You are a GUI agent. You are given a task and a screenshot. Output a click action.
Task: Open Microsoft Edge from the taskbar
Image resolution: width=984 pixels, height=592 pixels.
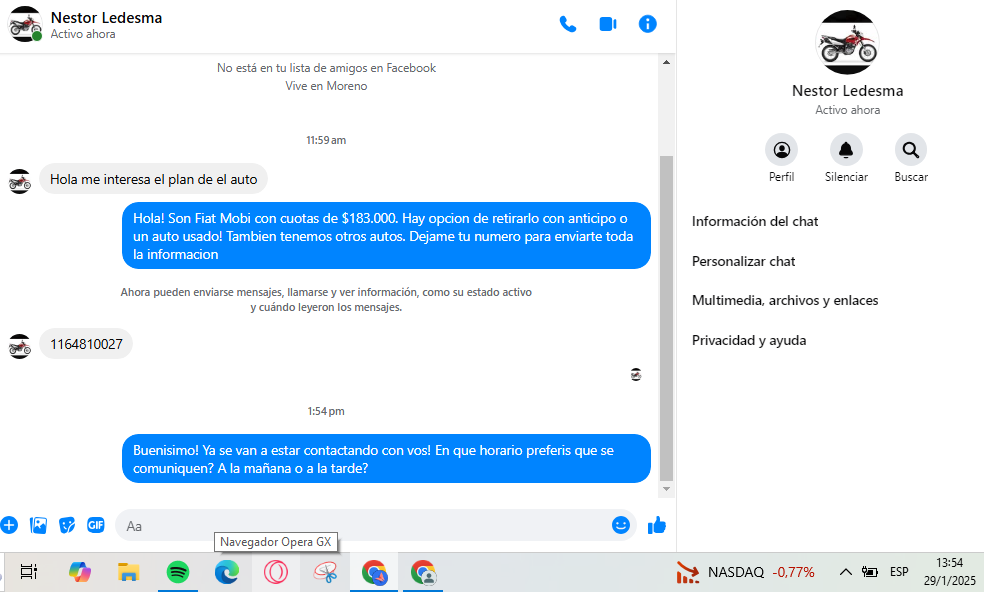(227, 572)
